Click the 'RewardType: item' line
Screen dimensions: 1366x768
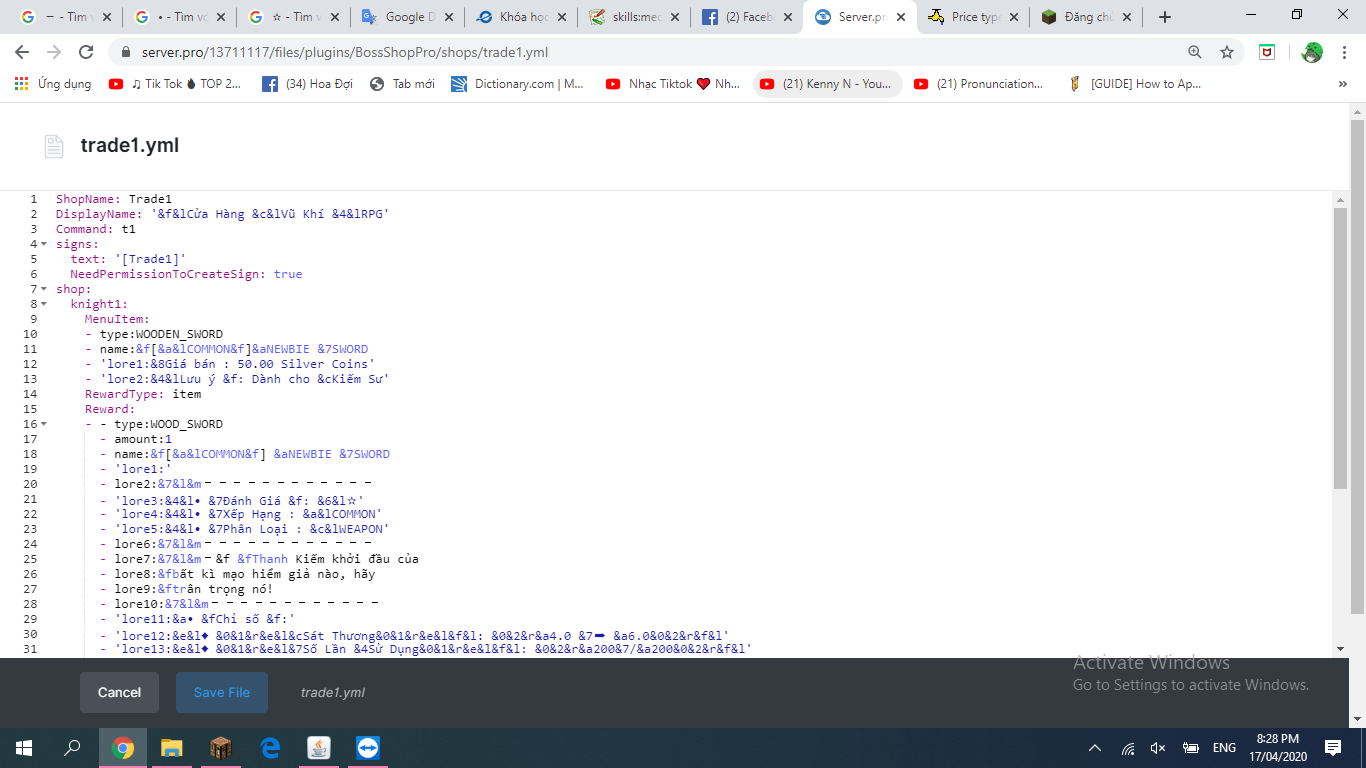pyautogui.click(x=143, y=394)
